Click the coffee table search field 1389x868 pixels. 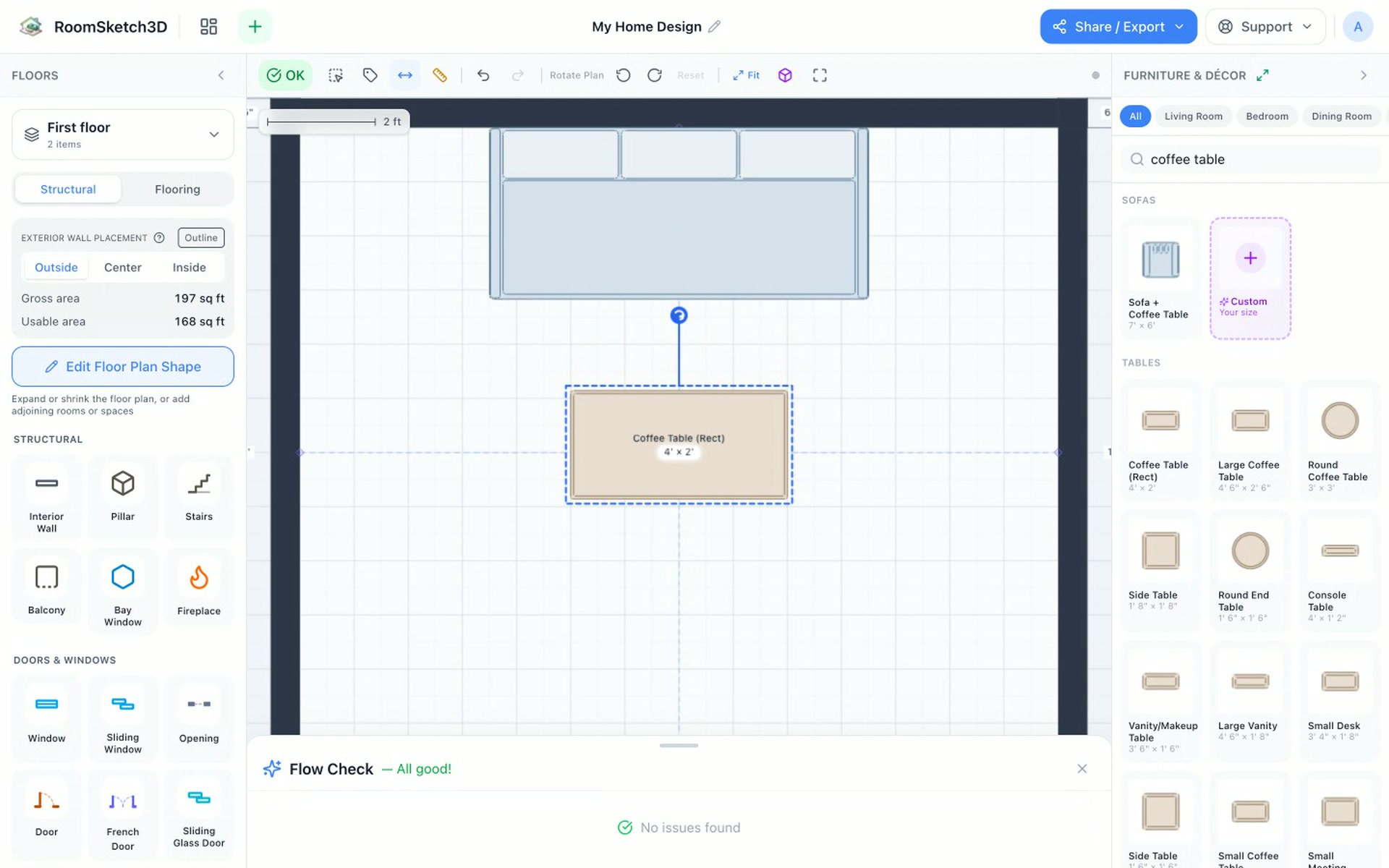click(x=1251, y=159)
